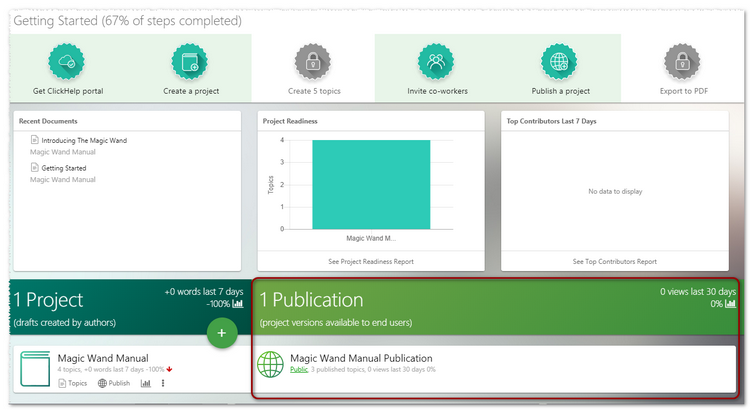
Task: Click the chart icon in 1 Publication header
Action: pyautogui.click(x=730, y=304)
